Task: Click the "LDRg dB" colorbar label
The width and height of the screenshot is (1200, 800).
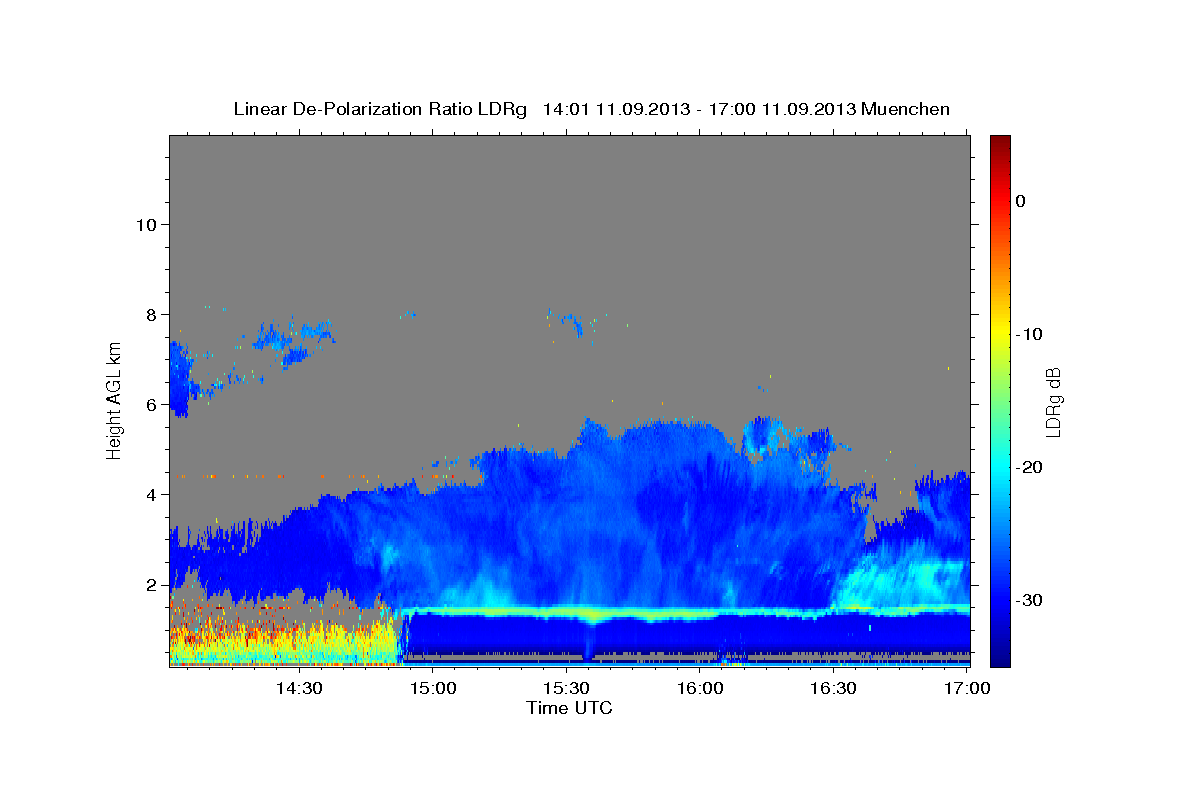Action: tap(1052, 402)
